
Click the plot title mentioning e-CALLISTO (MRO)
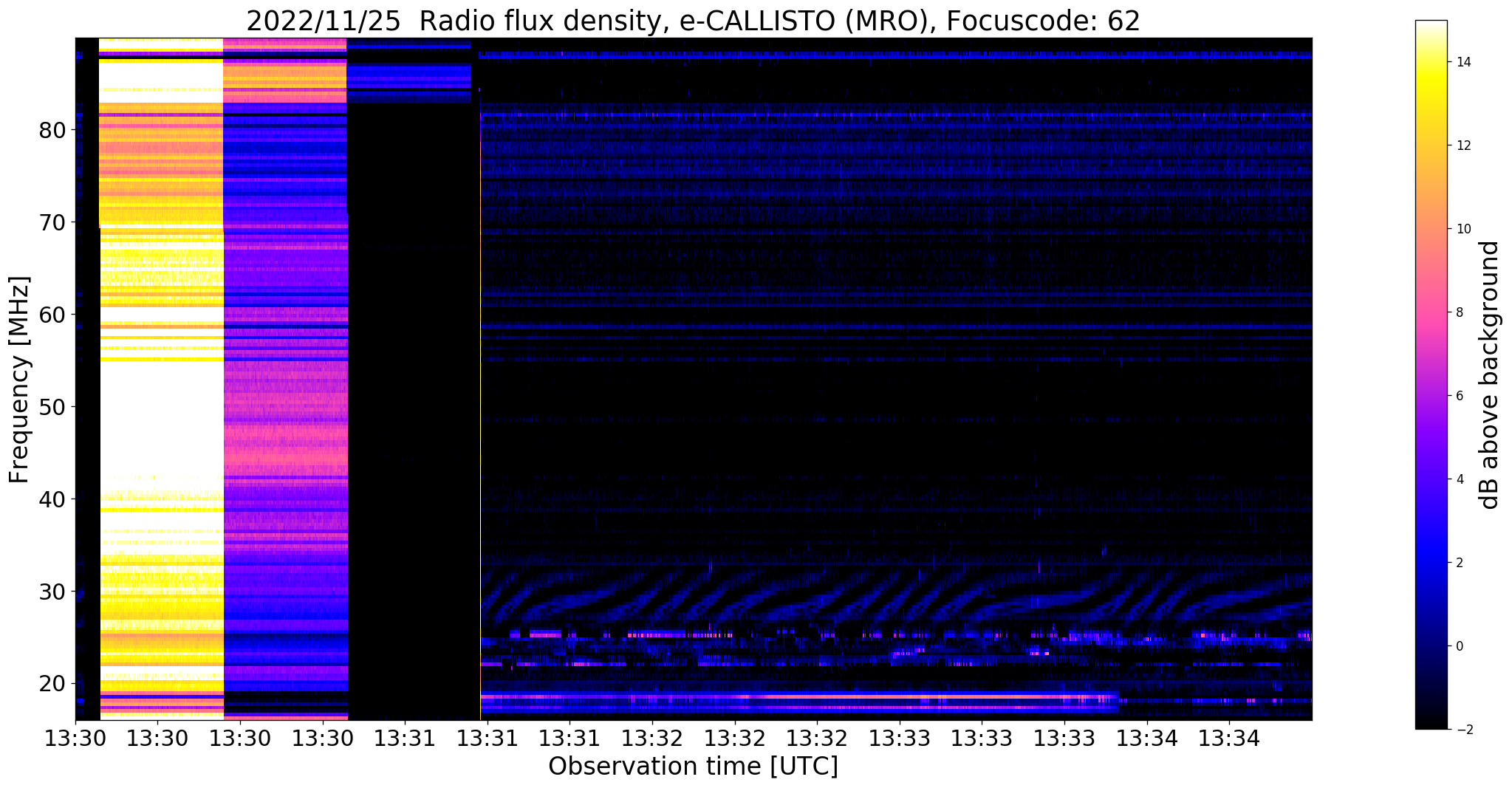tap(693, 21)
